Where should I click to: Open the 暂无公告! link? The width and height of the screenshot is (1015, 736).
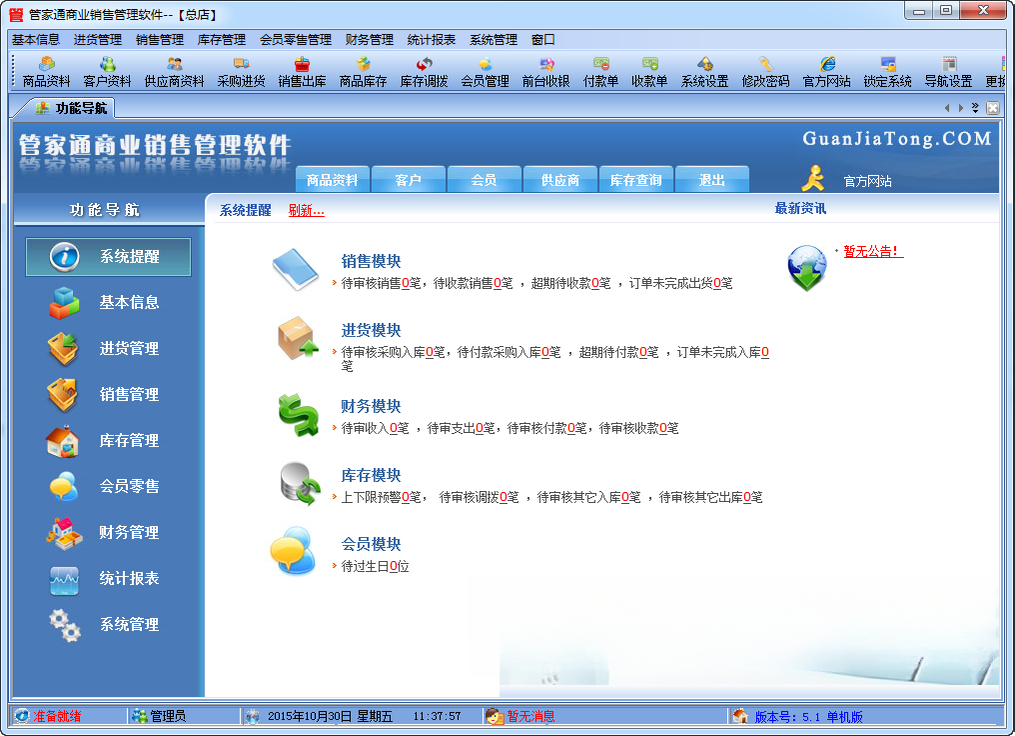pyautogui.click(x=872, y=251)
